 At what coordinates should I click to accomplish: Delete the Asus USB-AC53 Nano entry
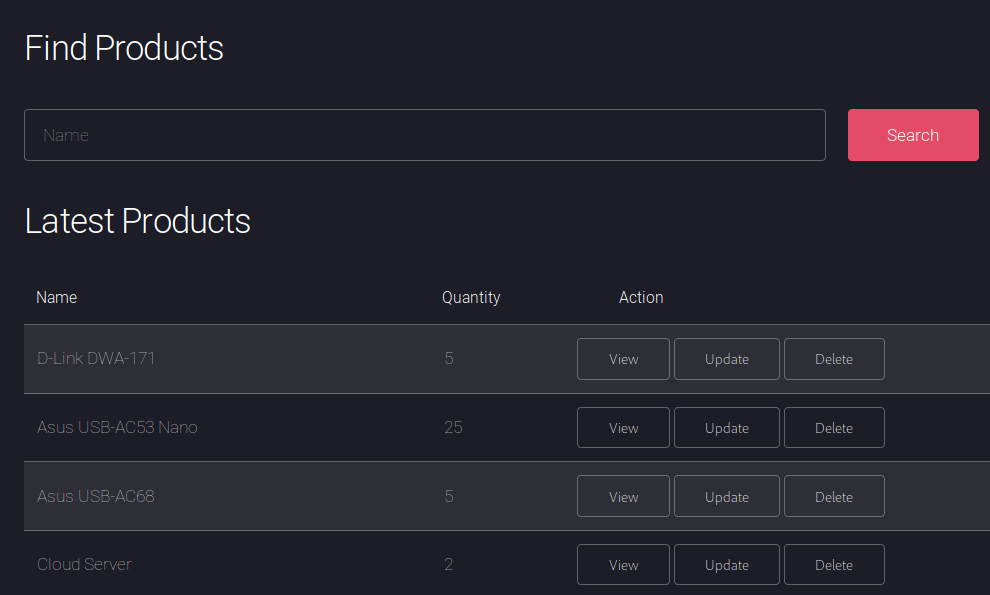(x=833, y=428)
